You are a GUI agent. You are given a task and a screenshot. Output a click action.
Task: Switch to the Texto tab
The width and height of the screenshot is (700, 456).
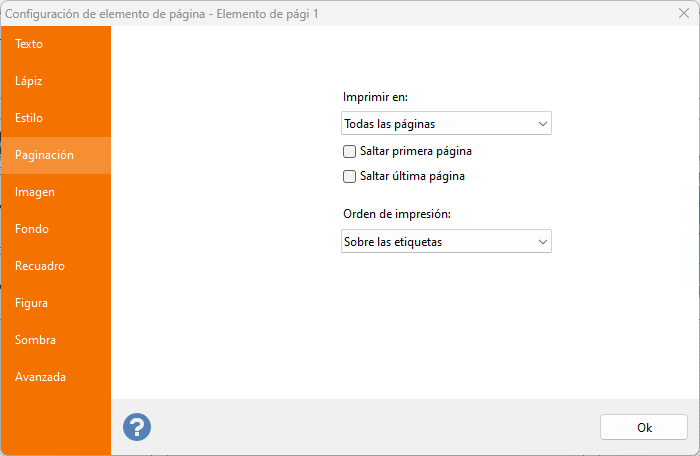tap(29, 44)
